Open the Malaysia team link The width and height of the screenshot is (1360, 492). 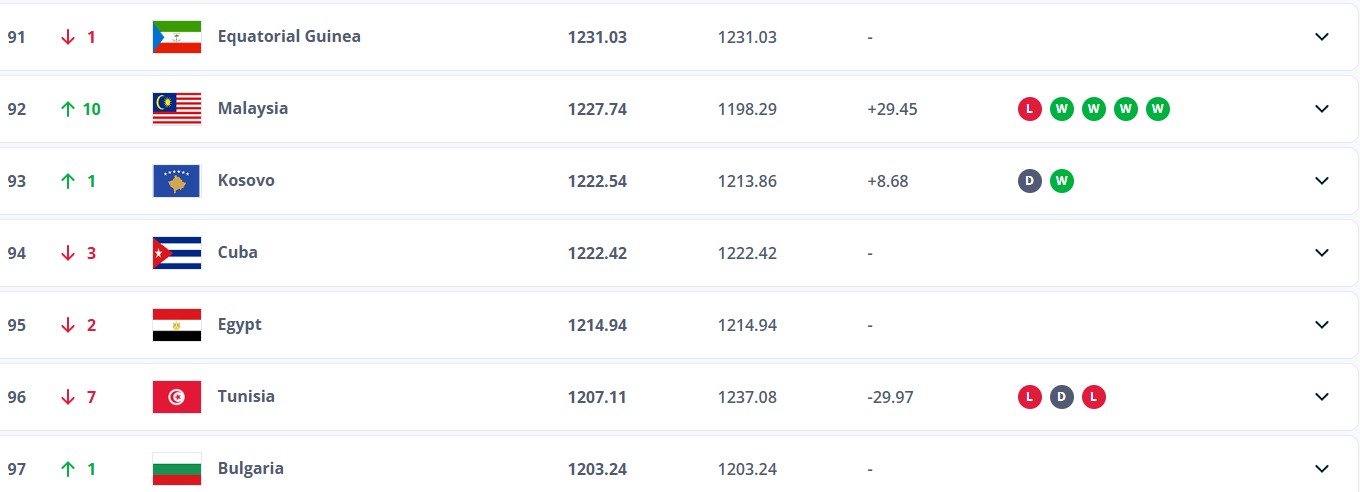(253, 108)
